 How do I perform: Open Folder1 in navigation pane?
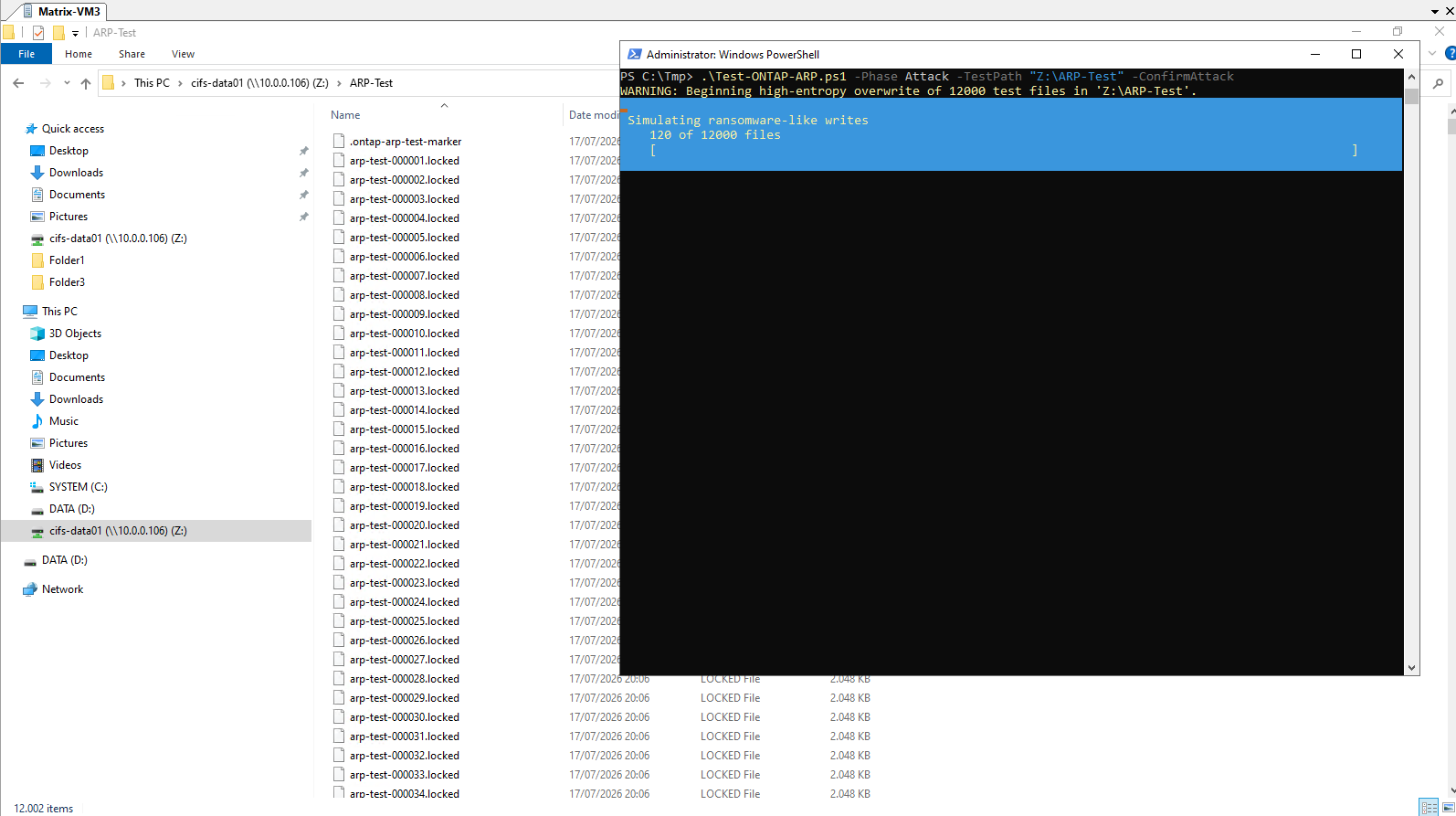point(67,260)
